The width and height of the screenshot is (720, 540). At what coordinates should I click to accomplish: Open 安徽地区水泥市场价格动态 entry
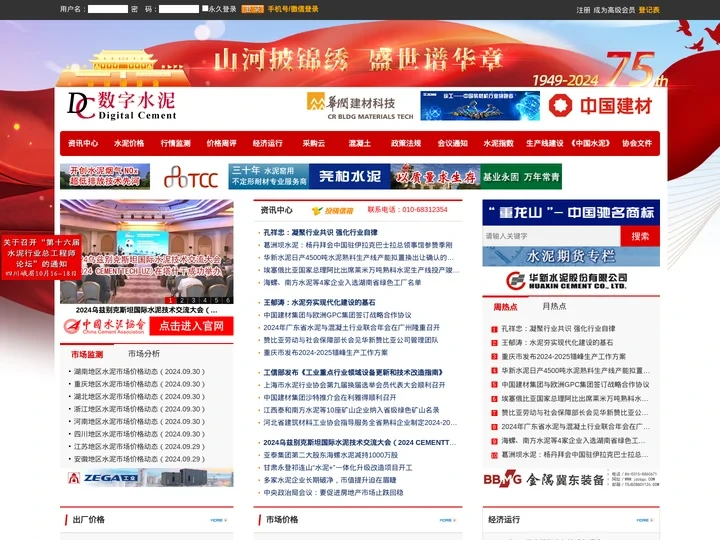click(139, 459)
